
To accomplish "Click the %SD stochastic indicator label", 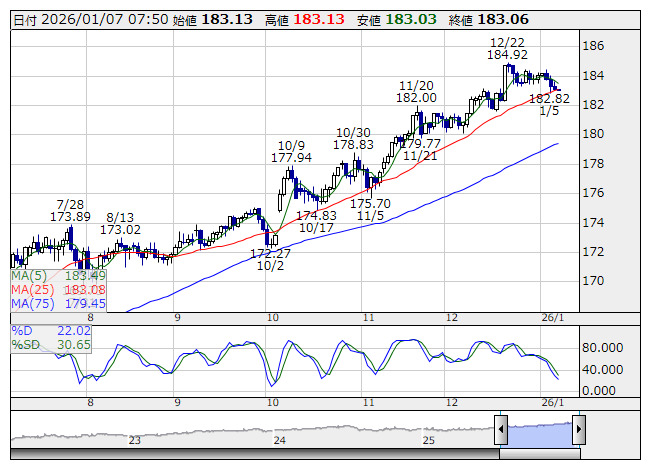I will (25, 344).
